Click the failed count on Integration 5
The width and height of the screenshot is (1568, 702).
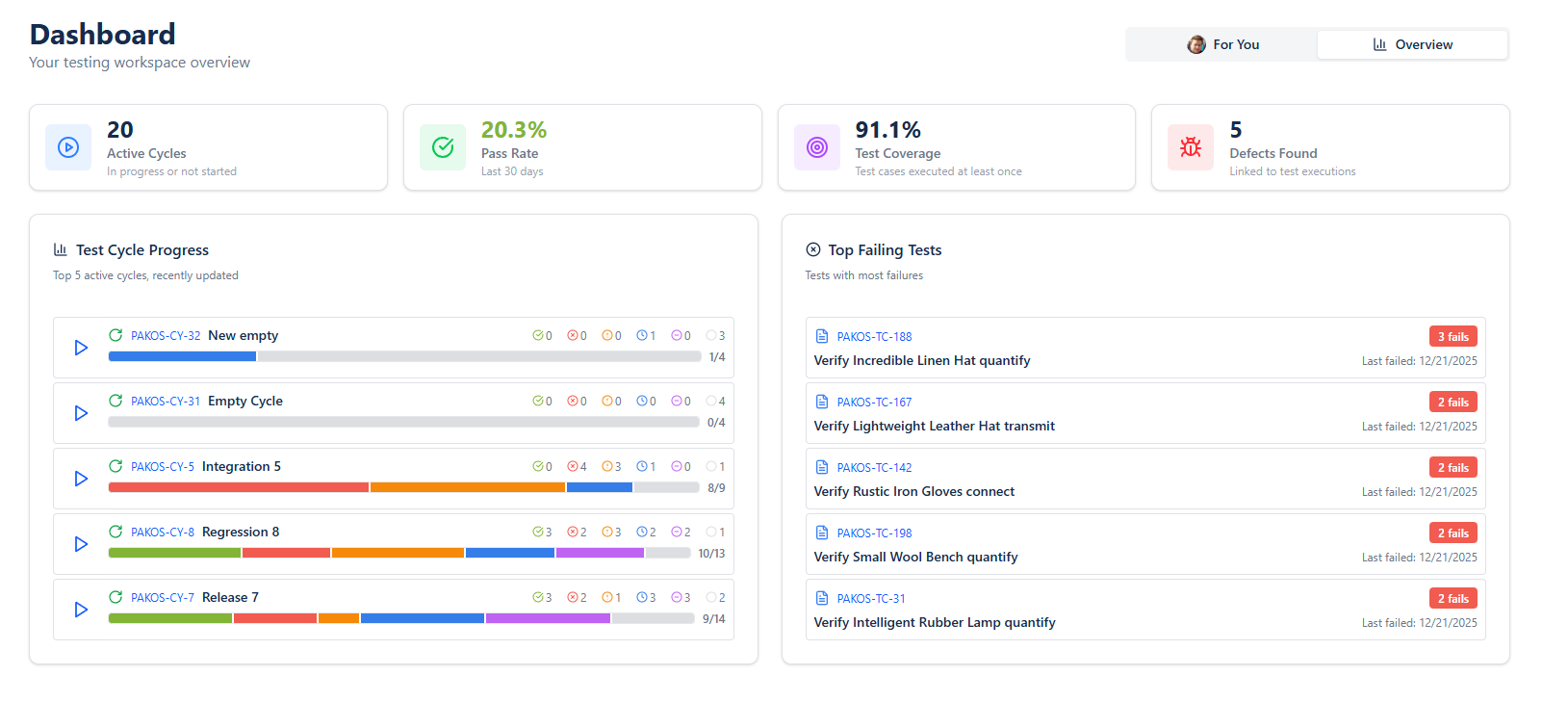577,467
